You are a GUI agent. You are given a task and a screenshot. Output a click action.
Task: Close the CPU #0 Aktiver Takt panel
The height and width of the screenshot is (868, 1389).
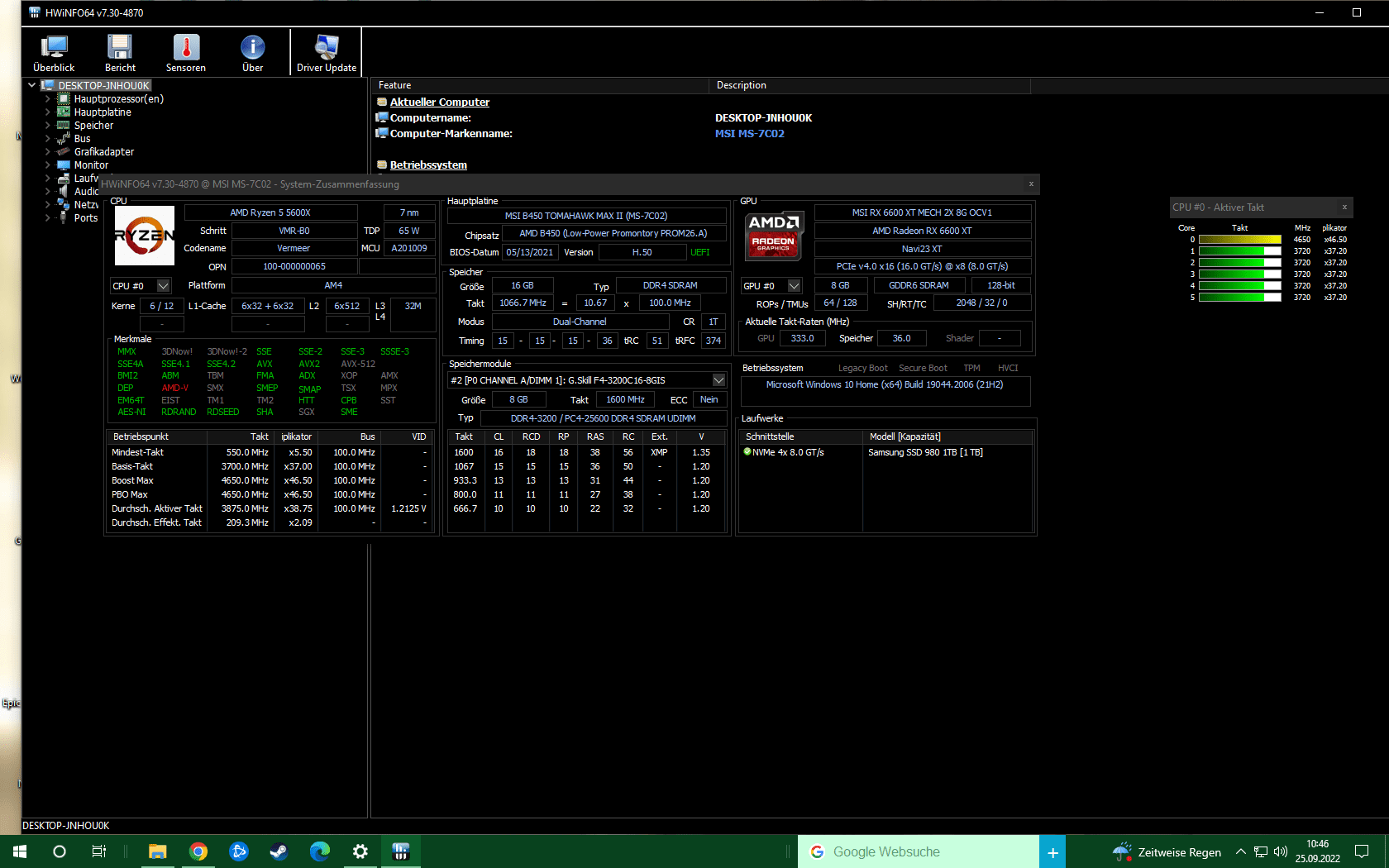(x=1344, y=207)
